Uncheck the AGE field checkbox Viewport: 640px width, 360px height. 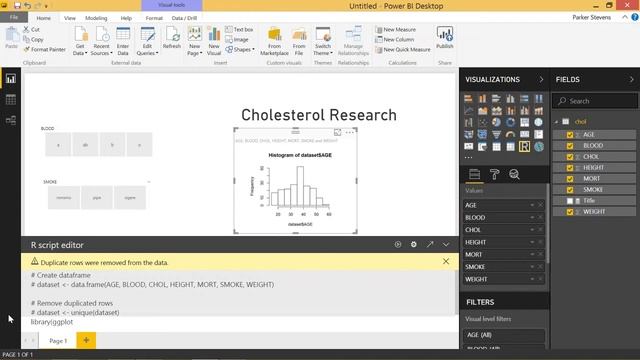point(570,135)
